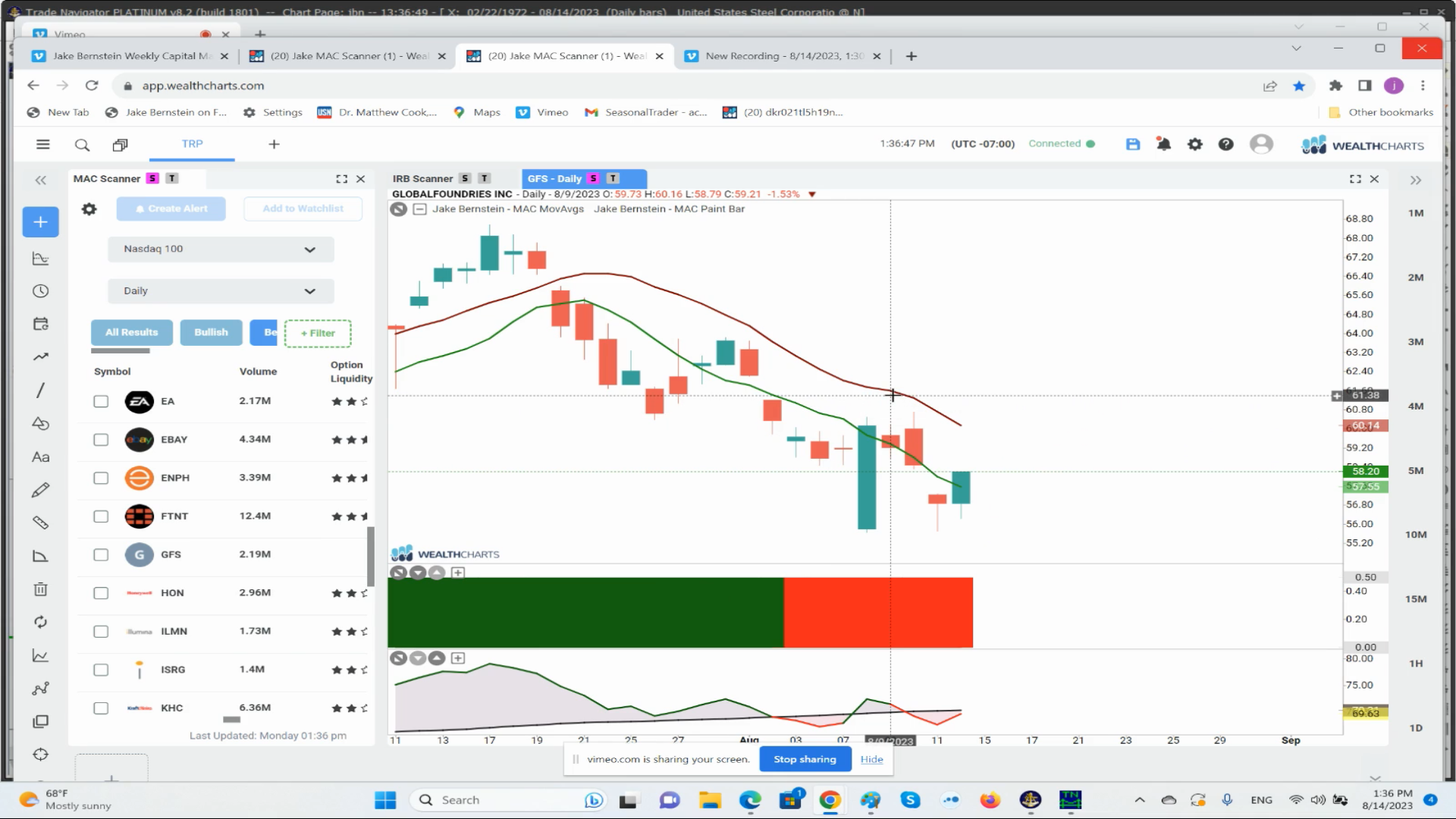Click the trash delete drawings tool
The width and height of the screenshot is (1456, 819).
coord(41,589)
